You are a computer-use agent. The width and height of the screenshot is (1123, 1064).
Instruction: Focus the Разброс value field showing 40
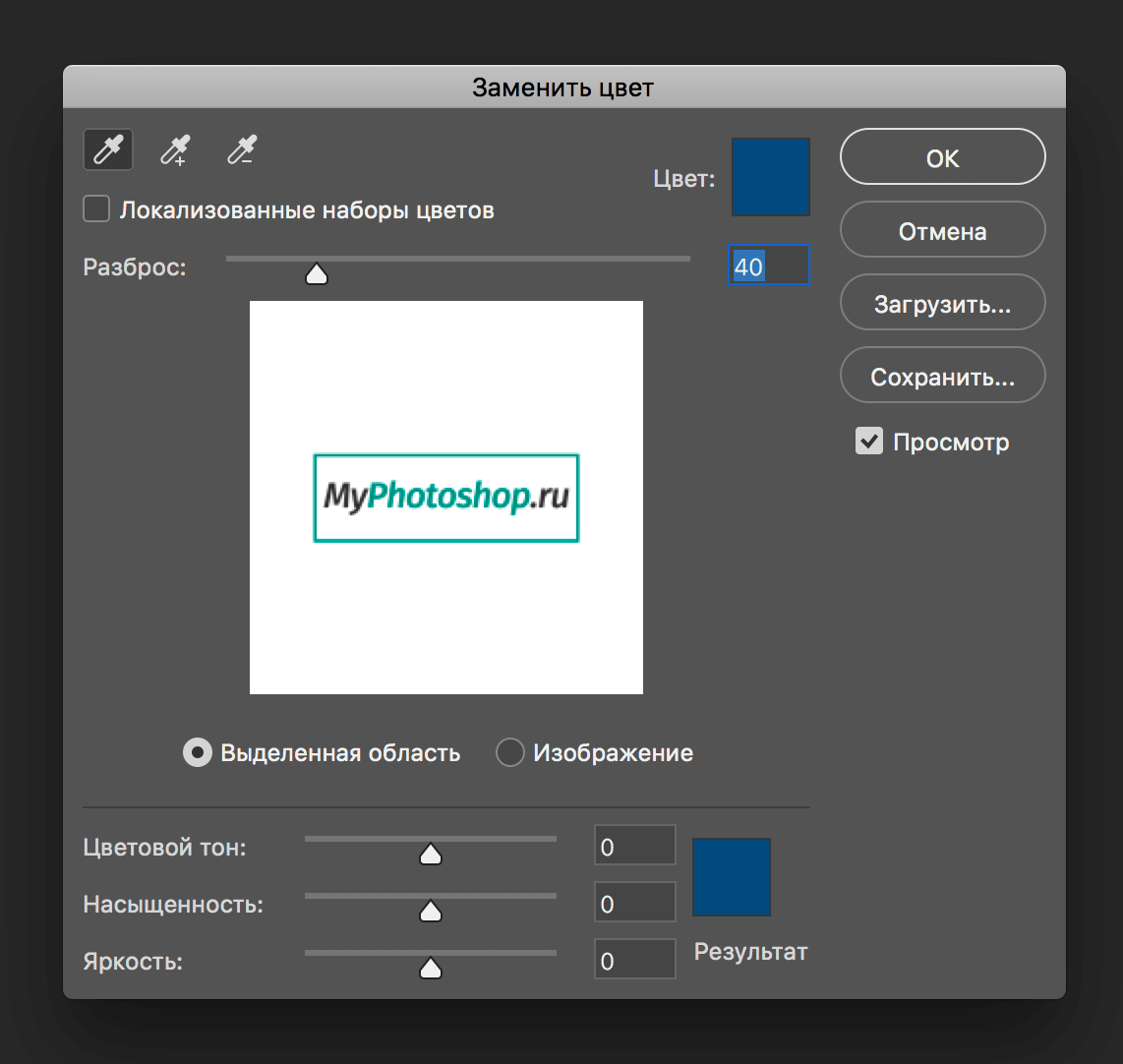(768, 266)
